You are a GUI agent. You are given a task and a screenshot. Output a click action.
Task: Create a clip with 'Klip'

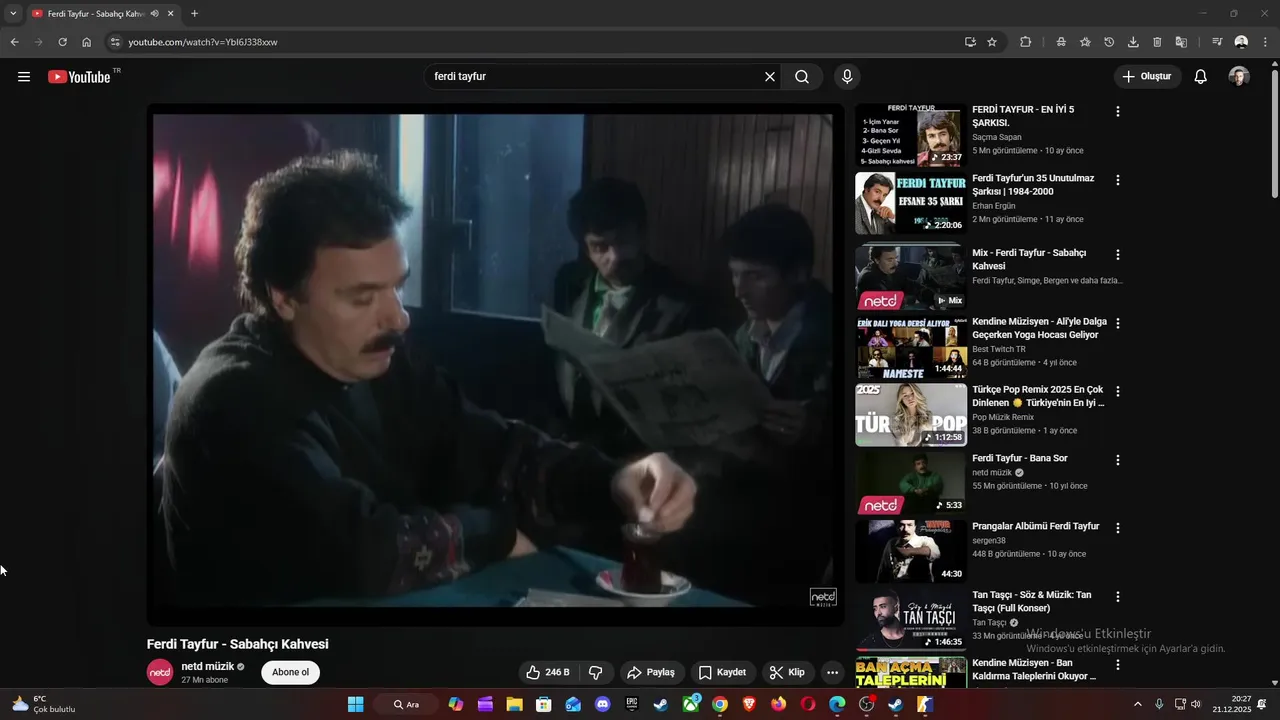click(787, 672)
